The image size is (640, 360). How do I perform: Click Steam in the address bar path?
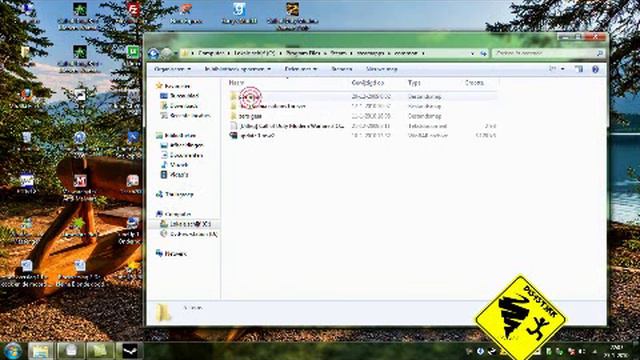tap(338, 53)
